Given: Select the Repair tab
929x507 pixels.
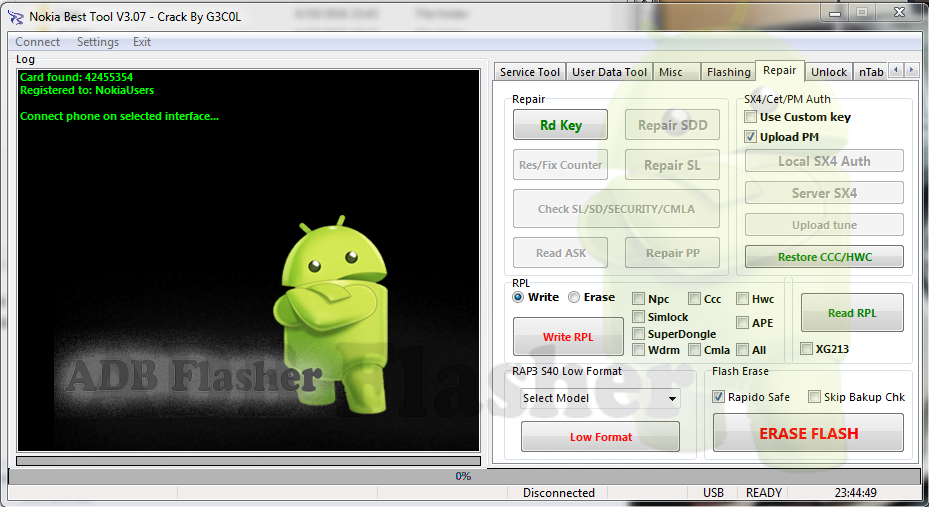Looking at the screenshot, I should coord(780,70).
